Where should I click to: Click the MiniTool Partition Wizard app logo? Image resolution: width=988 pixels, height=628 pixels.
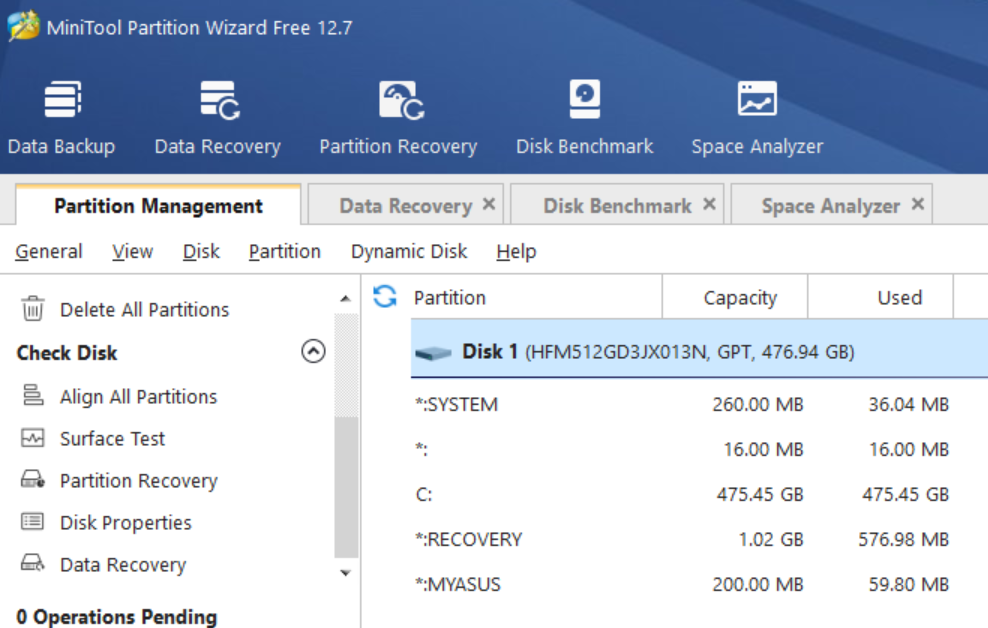pyautogui.click(x=24, y=26)
